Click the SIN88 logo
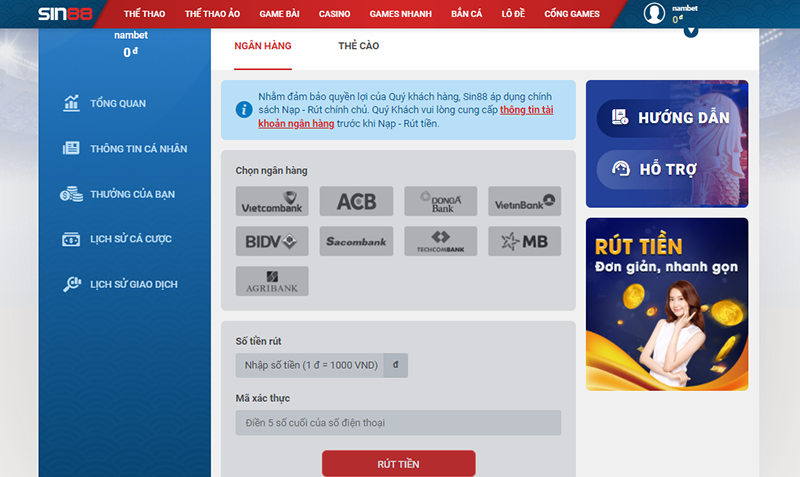Screen dimensions: 800x477 click(65, 14)
